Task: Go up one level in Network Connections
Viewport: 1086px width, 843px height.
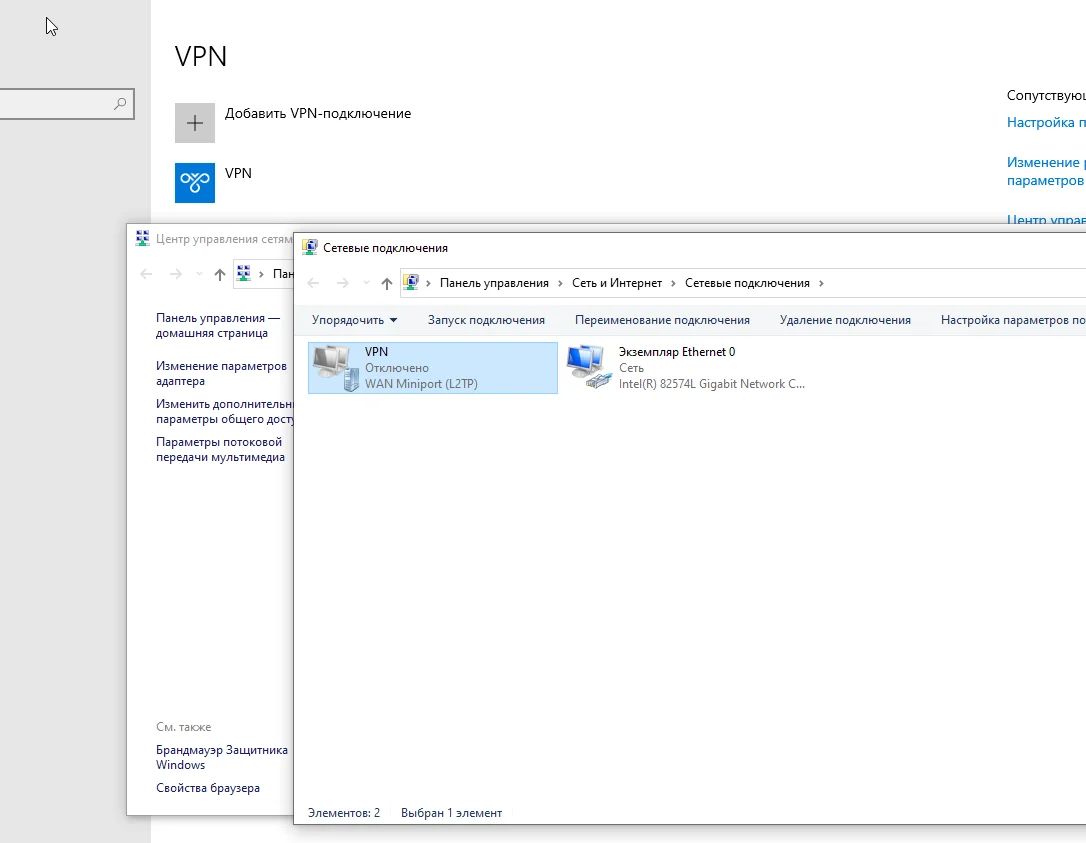Action: 386,283
